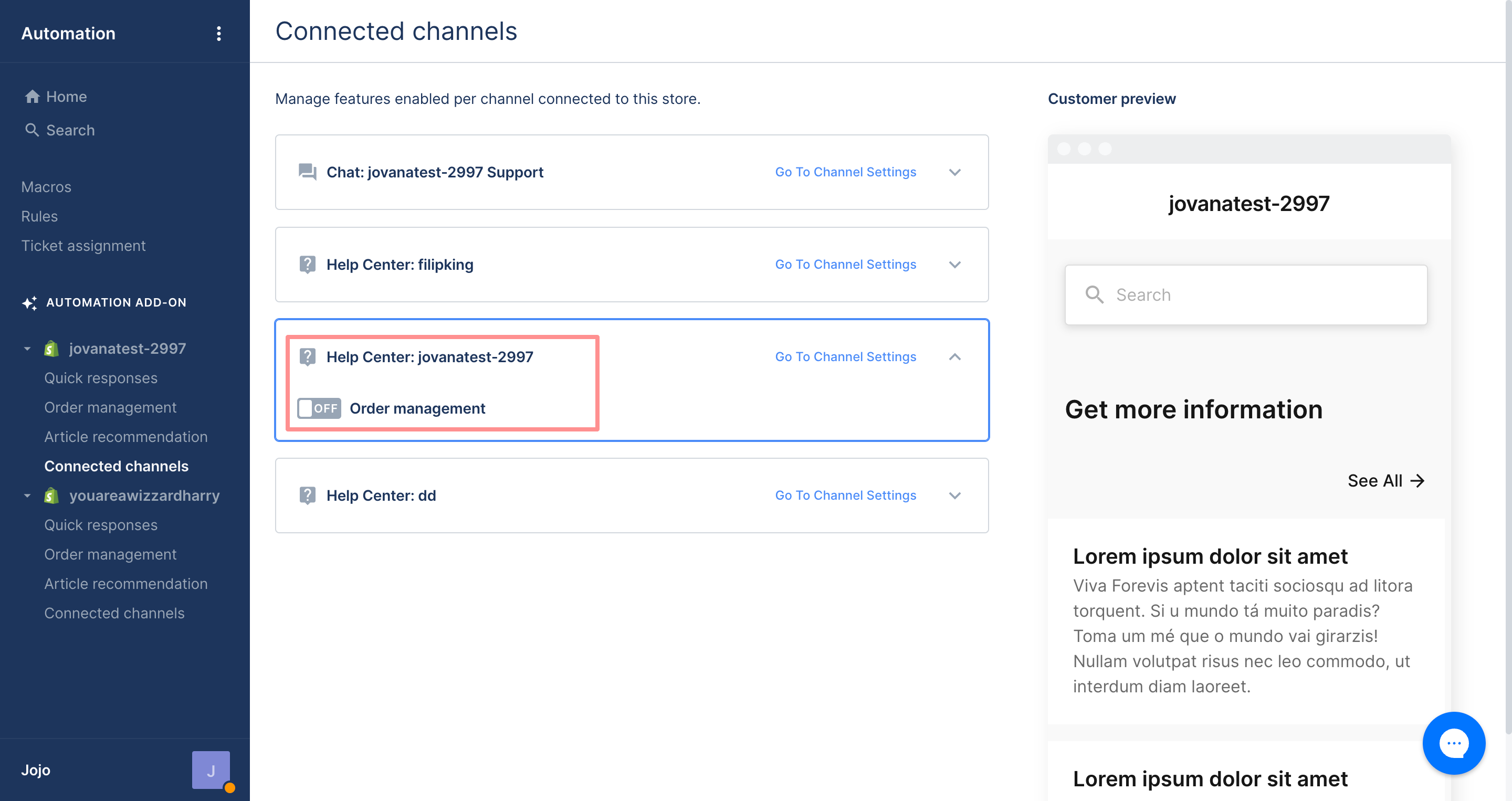Select the jovanatest-2997 store name
The image size is (1512, 801).
(x=128, y=349)
